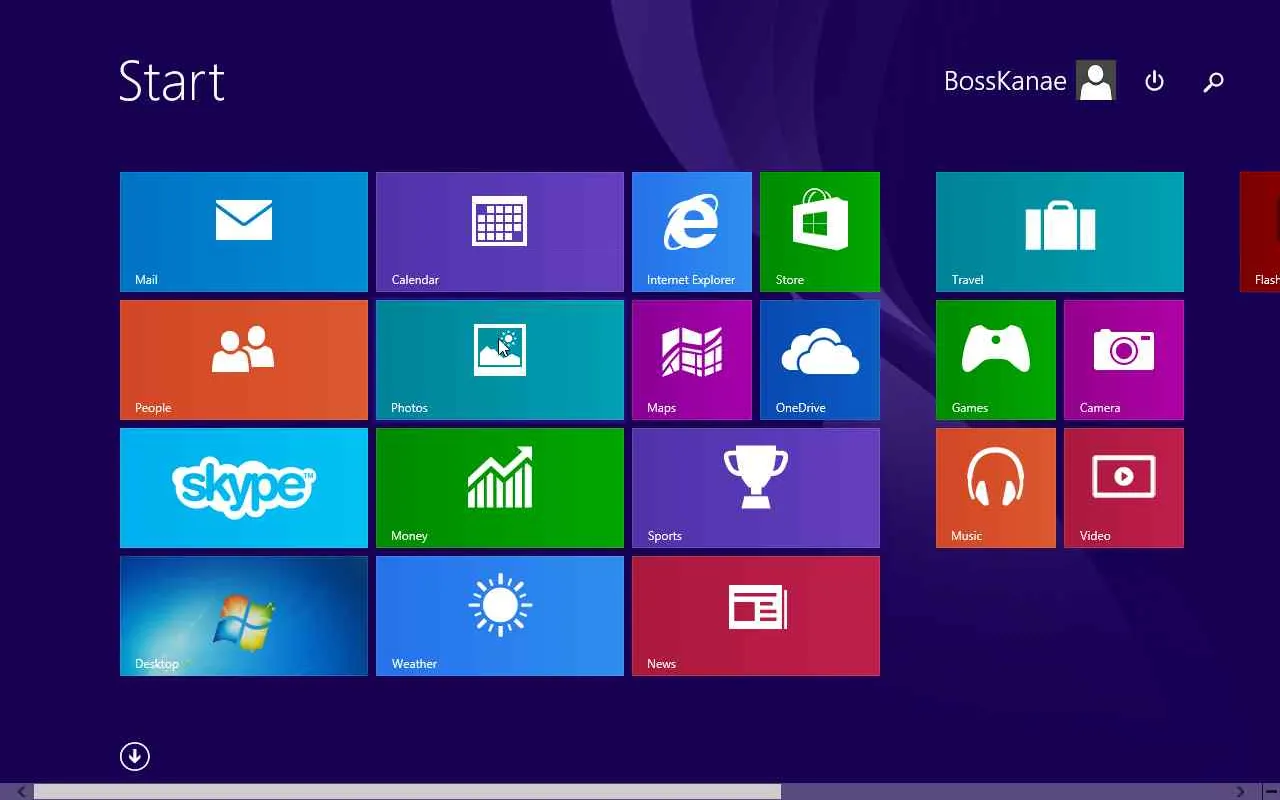Open the Travel app tile
Screen dimensions: 1280x800
click(1060, 232)
